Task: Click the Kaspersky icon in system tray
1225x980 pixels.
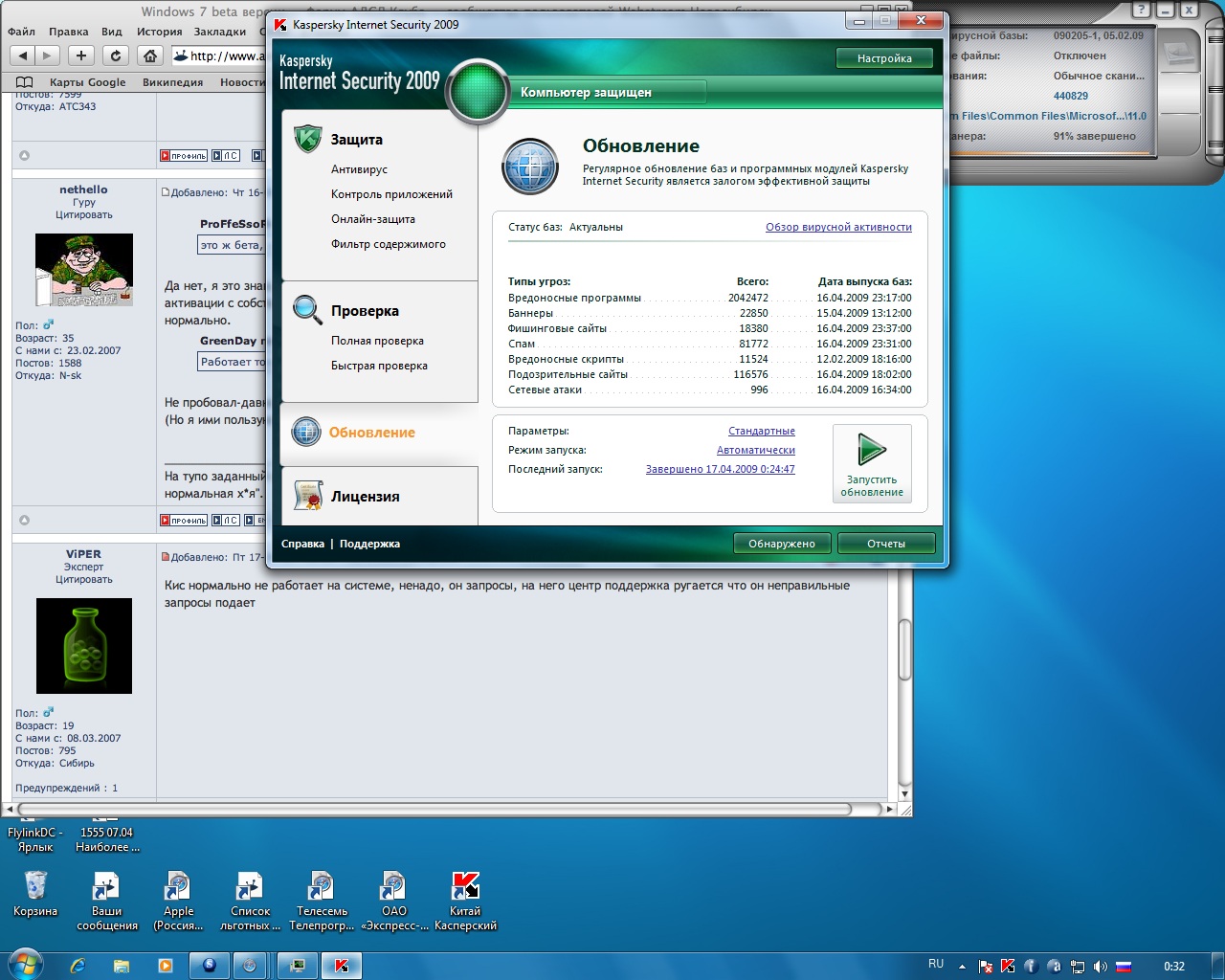Action: coord(1008,966)
